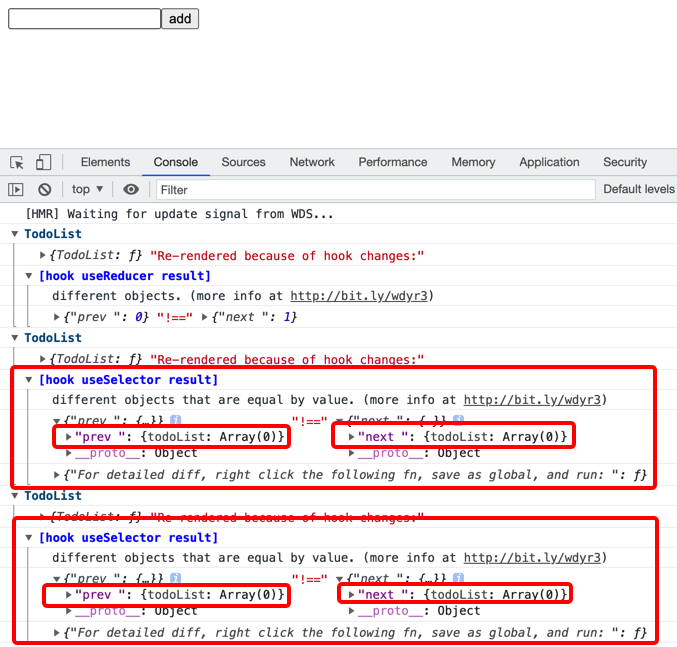677x647 pixels.
Task: Open the wdyr3 link in first useSelector group
Action: click(532, 400)
